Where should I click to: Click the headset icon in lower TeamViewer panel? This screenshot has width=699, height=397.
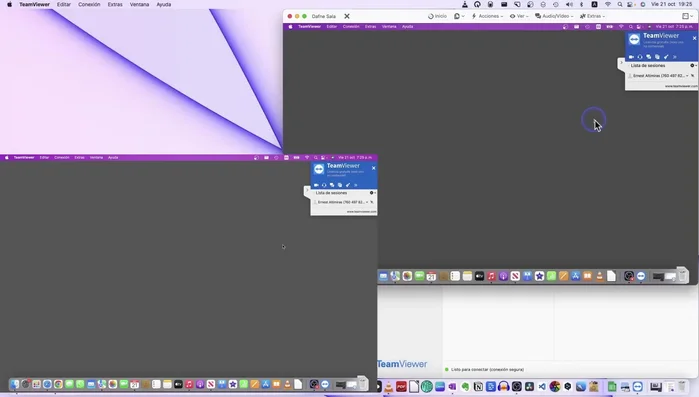point(324,185)
